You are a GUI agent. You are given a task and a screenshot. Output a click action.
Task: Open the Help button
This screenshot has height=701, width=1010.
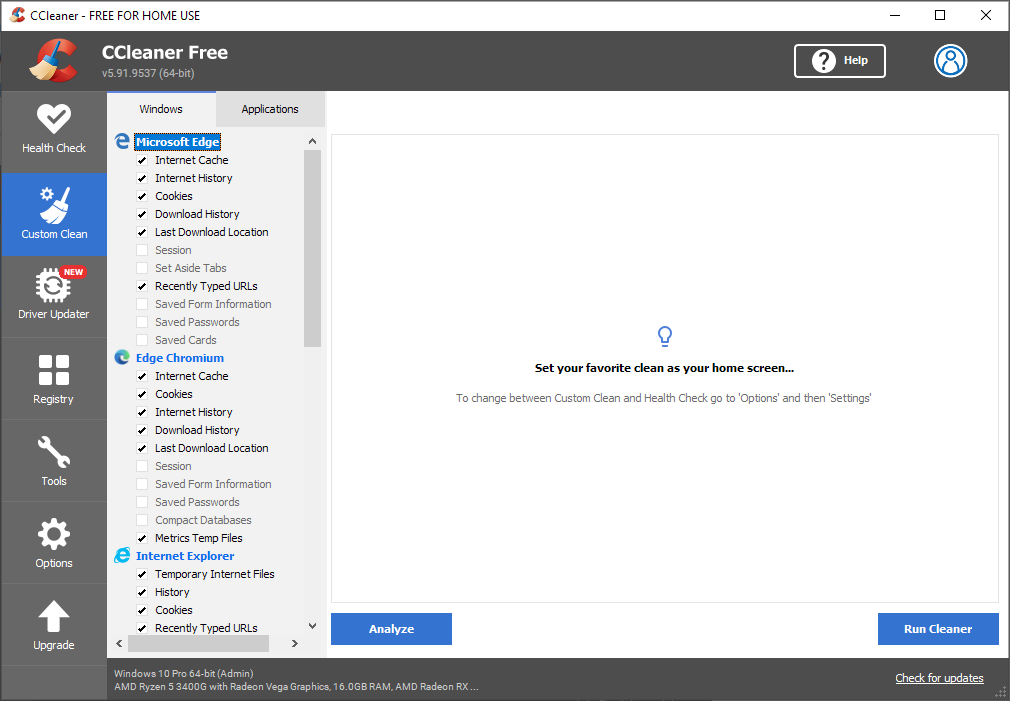[839, 61]
